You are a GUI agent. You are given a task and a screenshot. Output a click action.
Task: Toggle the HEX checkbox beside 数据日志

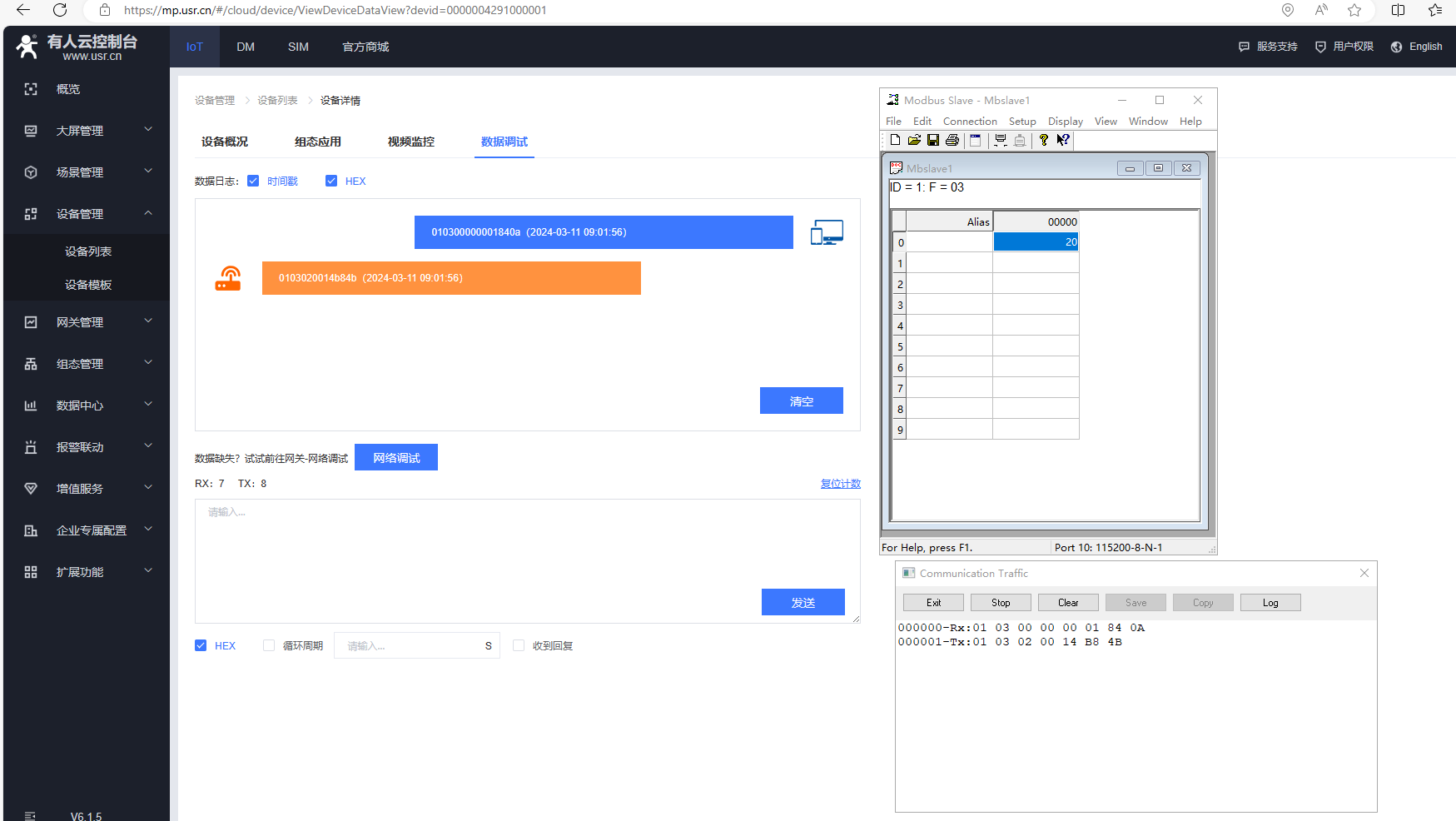331,181
